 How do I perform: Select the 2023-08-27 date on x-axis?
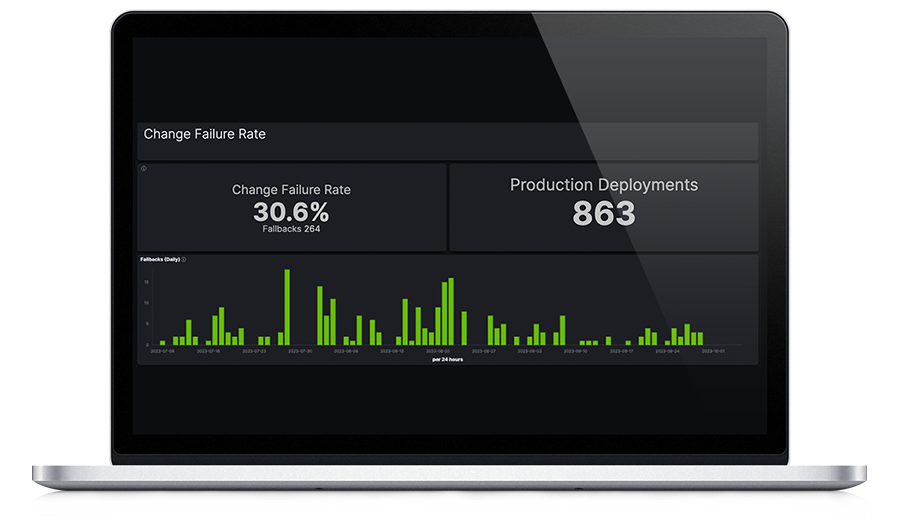484,351
